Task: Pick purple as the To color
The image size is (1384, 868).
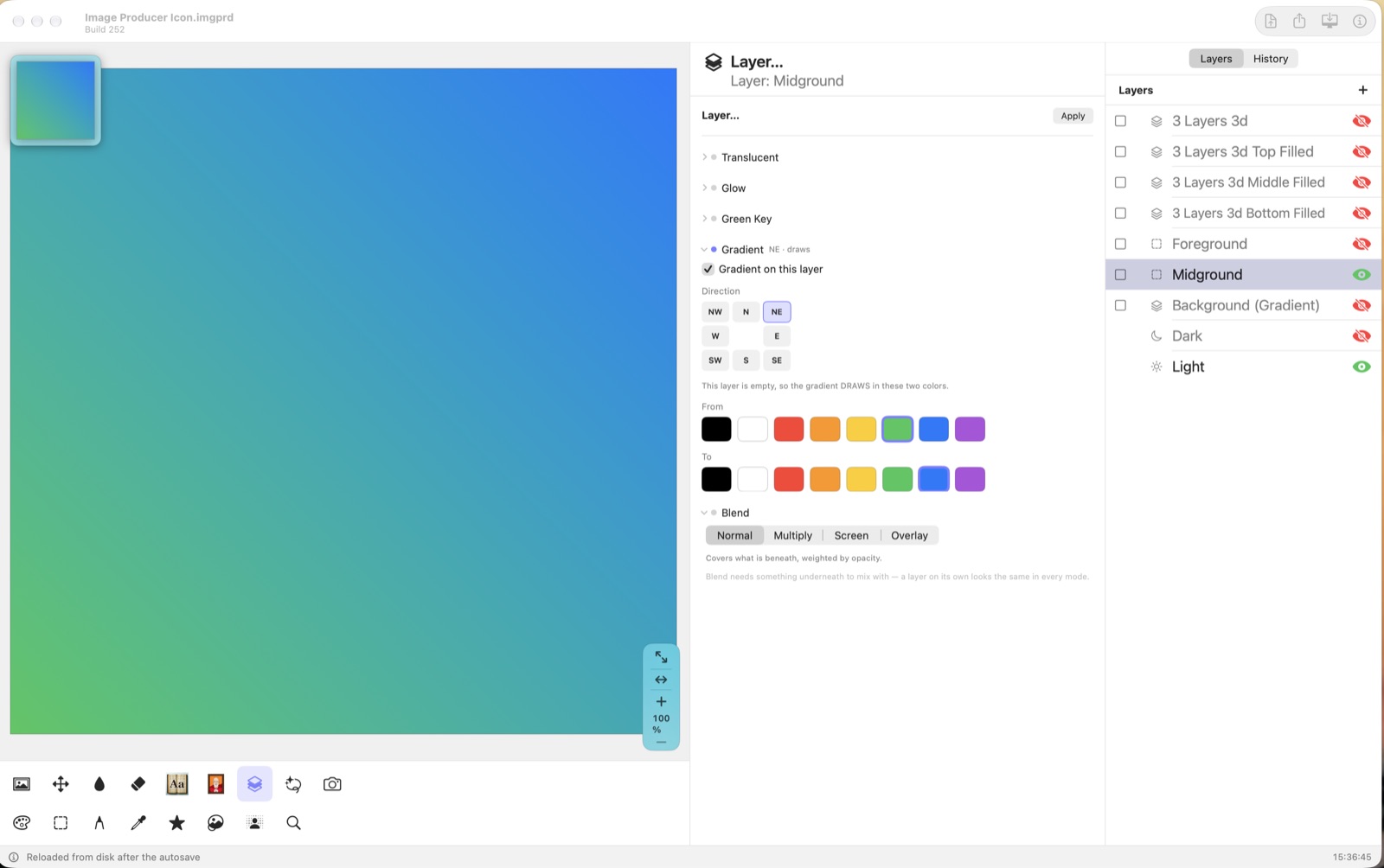Action: [x=970, y=479]
